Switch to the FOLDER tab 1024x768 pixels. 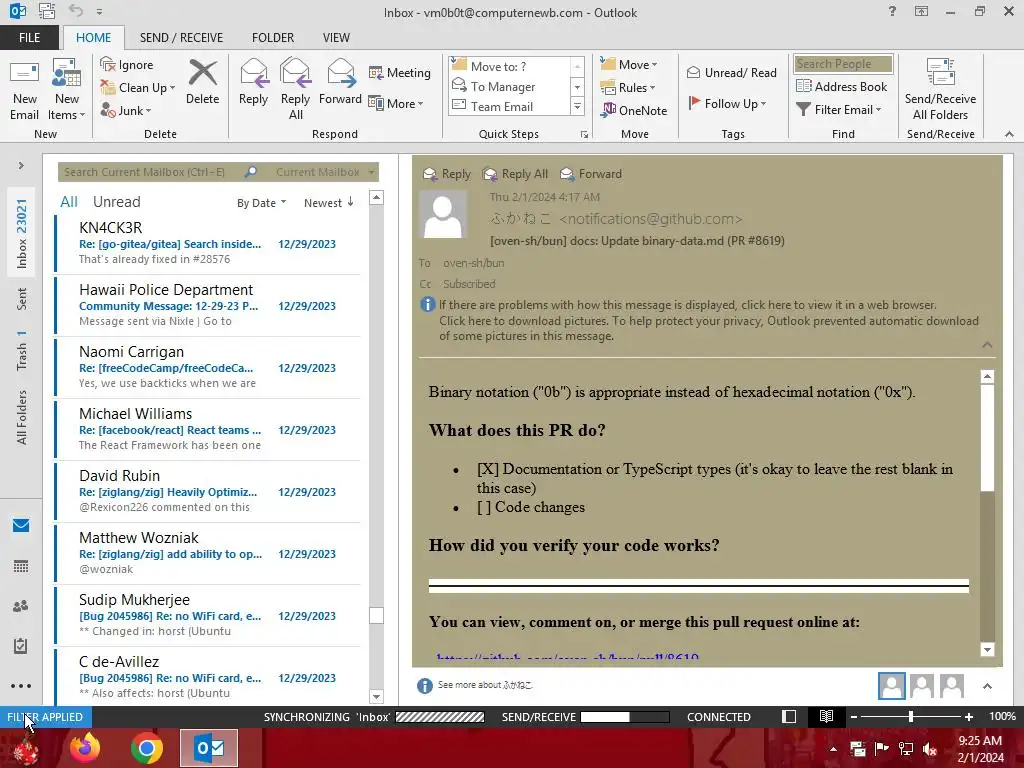(273, 38)
